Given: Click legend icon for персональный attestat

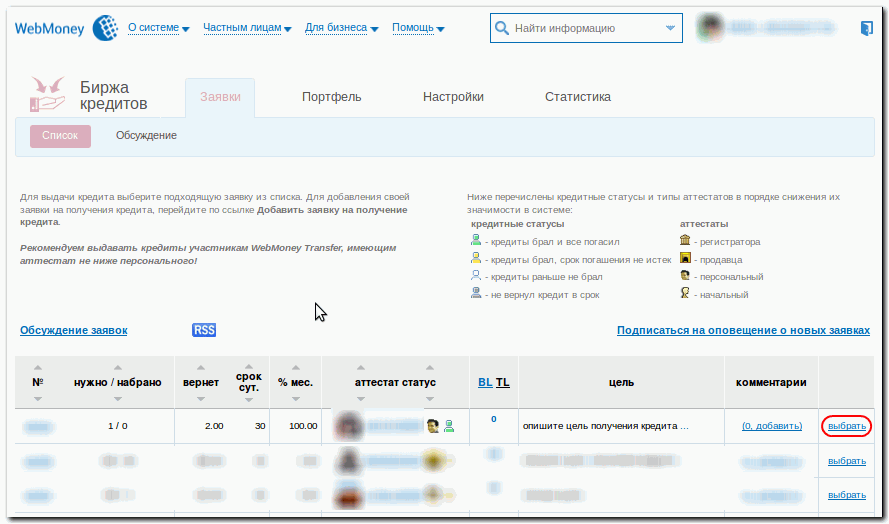Looking at the screenshot, I should (685, 276).
